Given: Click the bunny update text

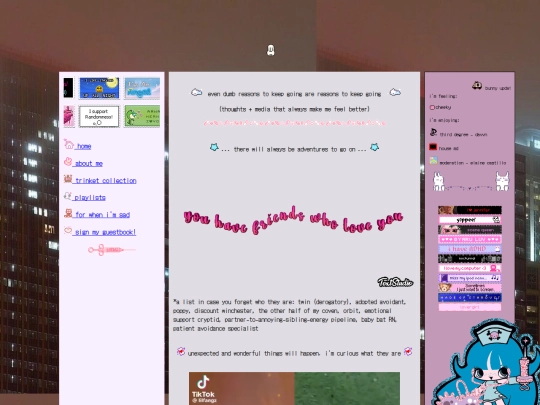Looking at the screenshot, I should point(498,88).
